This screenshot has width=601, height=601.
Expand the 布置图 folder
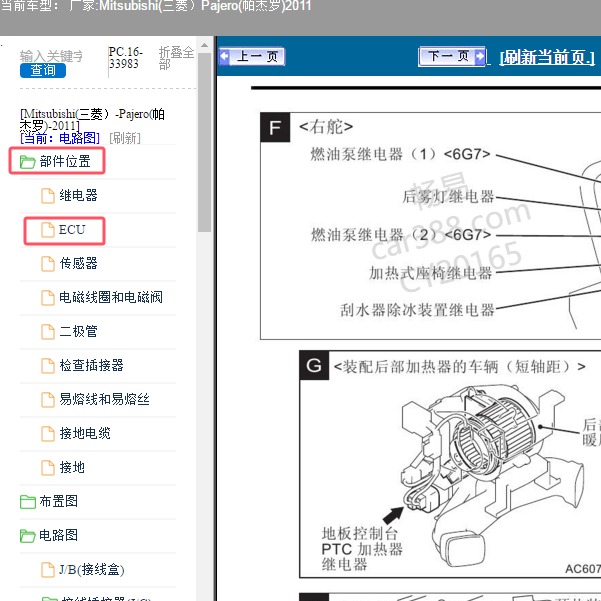click(58, 501)
